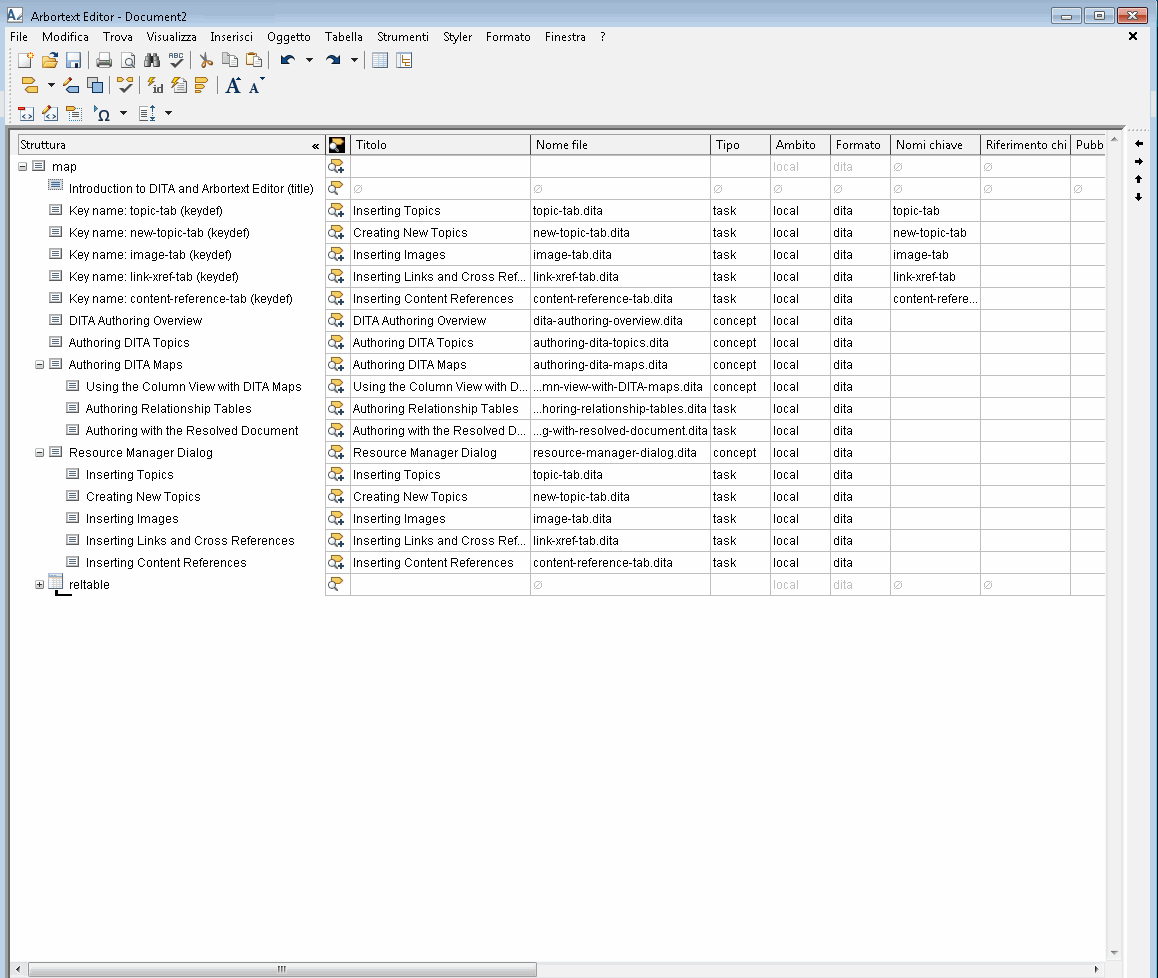The width and height of the screenshot is (1158, 978).
Task: Open the Undo history dropdown arrow
Action: click(309, 61)
